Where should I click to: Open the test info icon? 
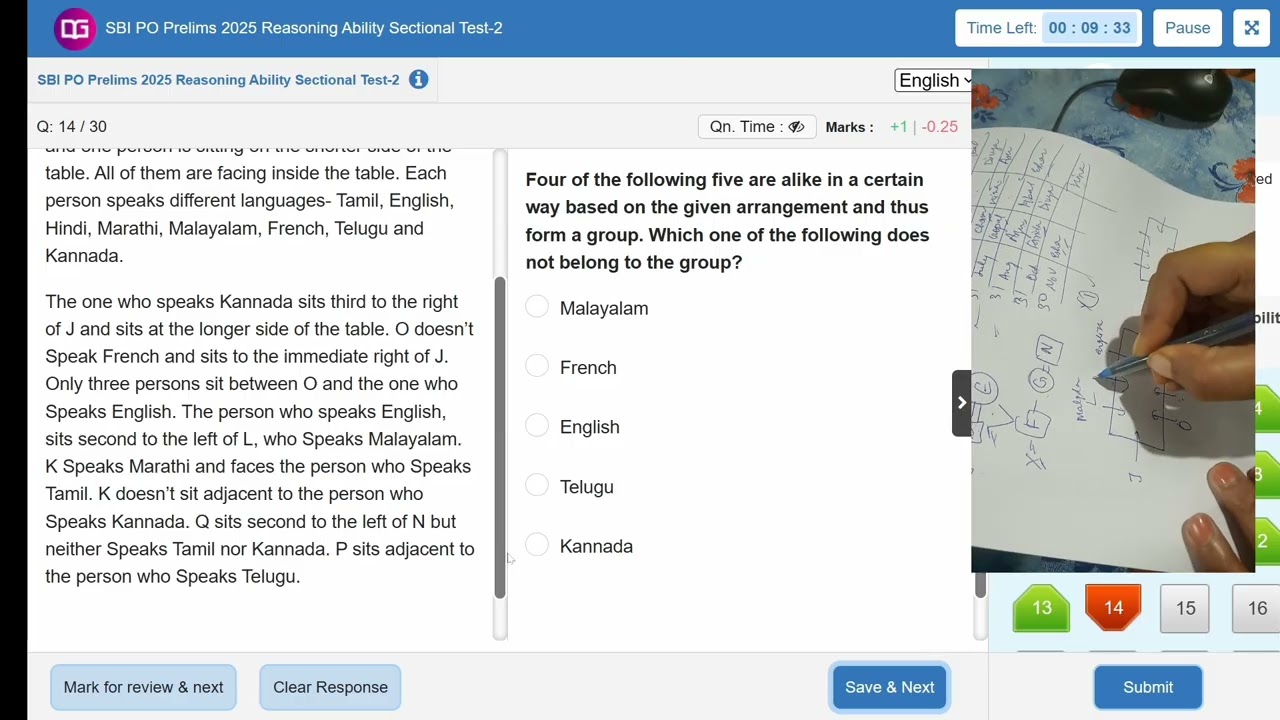point(418,80)
